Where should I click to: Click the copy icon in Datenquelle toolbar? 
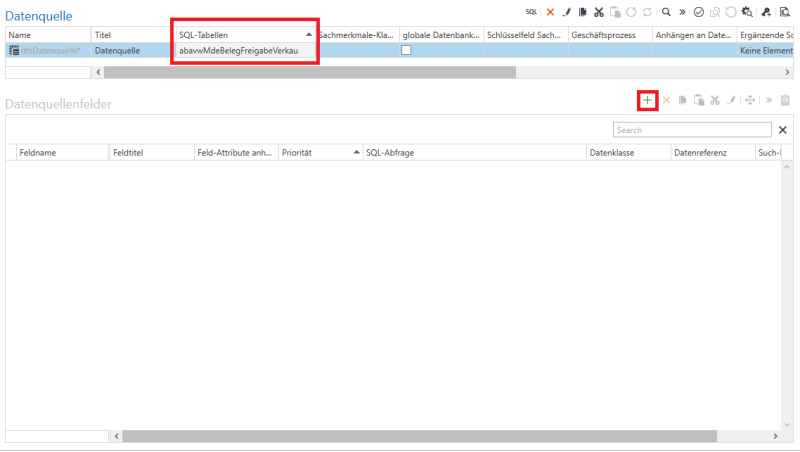coord(582,12)
